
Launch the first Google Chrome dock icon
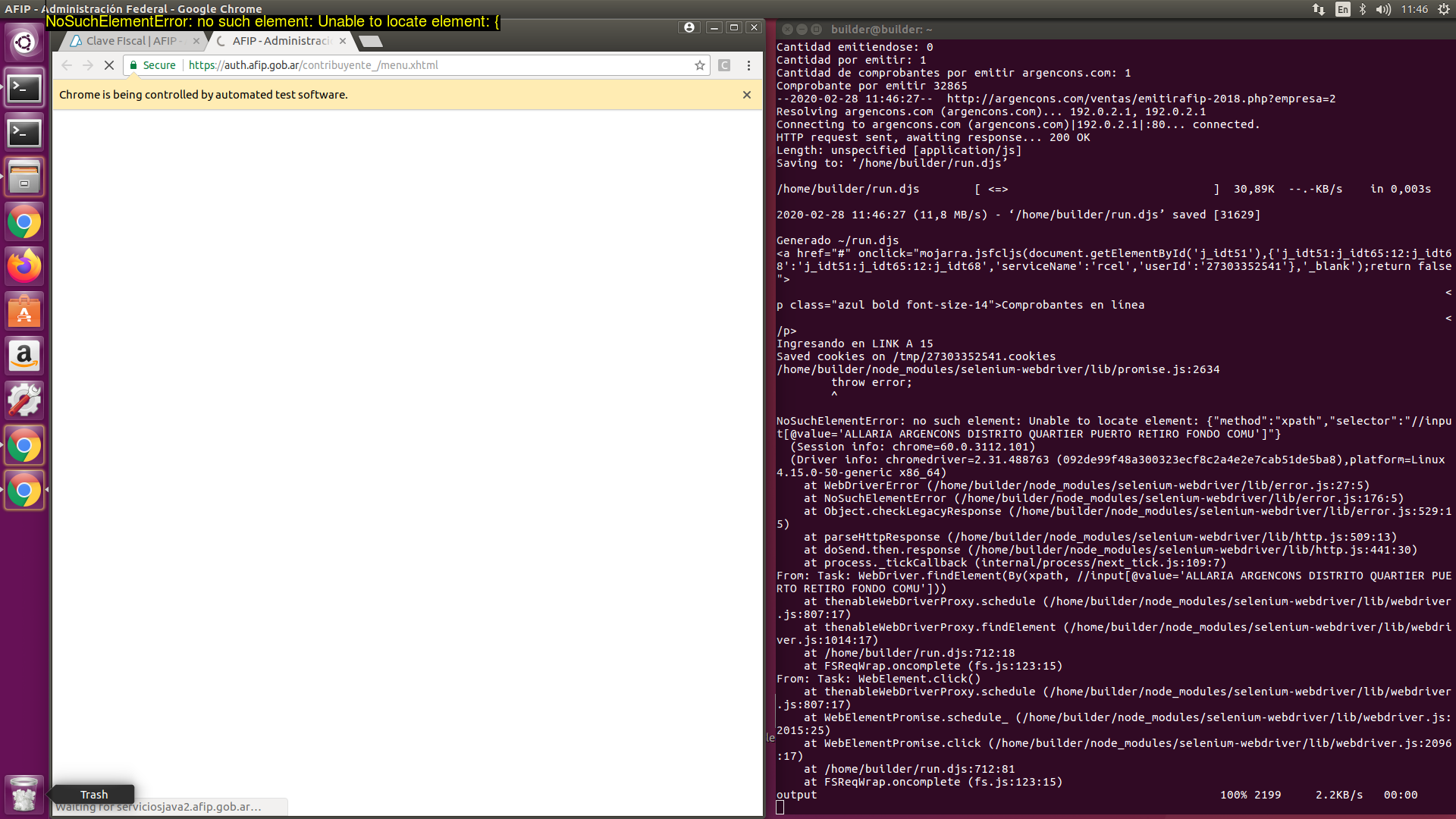[24, 222]
